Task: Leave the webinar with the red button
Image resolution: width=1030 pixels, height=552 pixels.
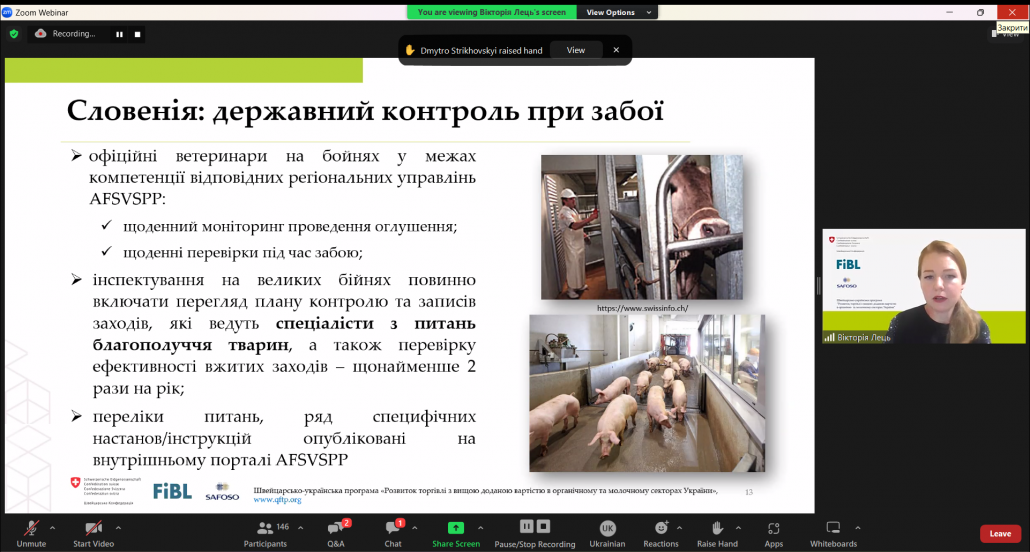Action: click(1000, 534)
